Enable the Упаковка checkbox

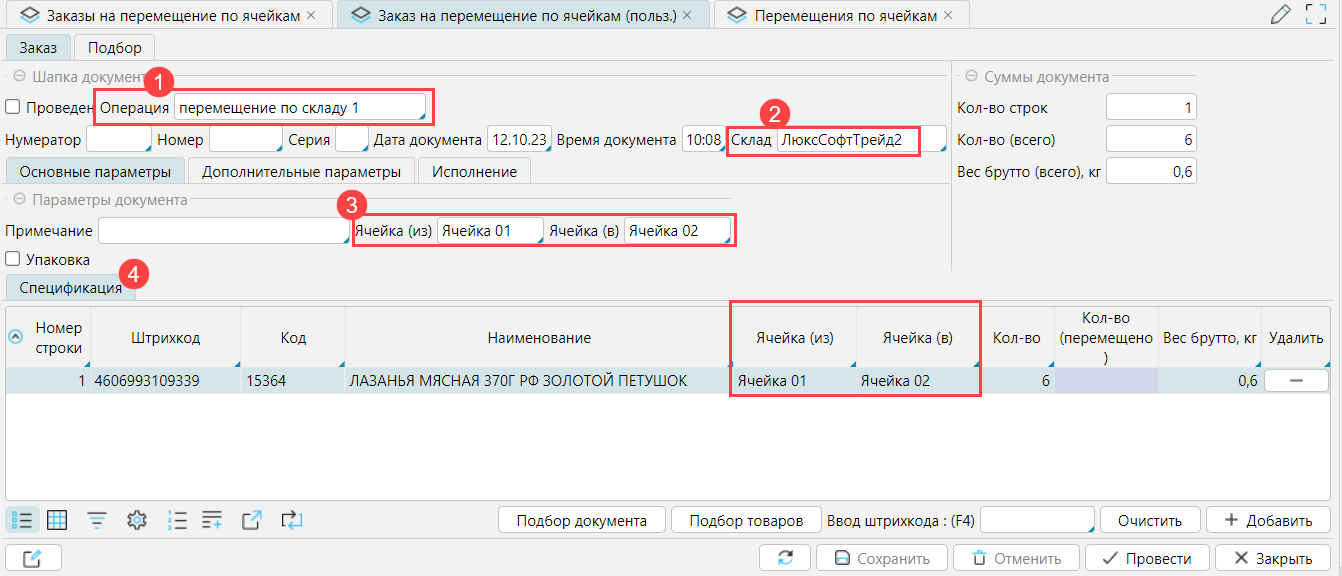click(x=13, y=259)
